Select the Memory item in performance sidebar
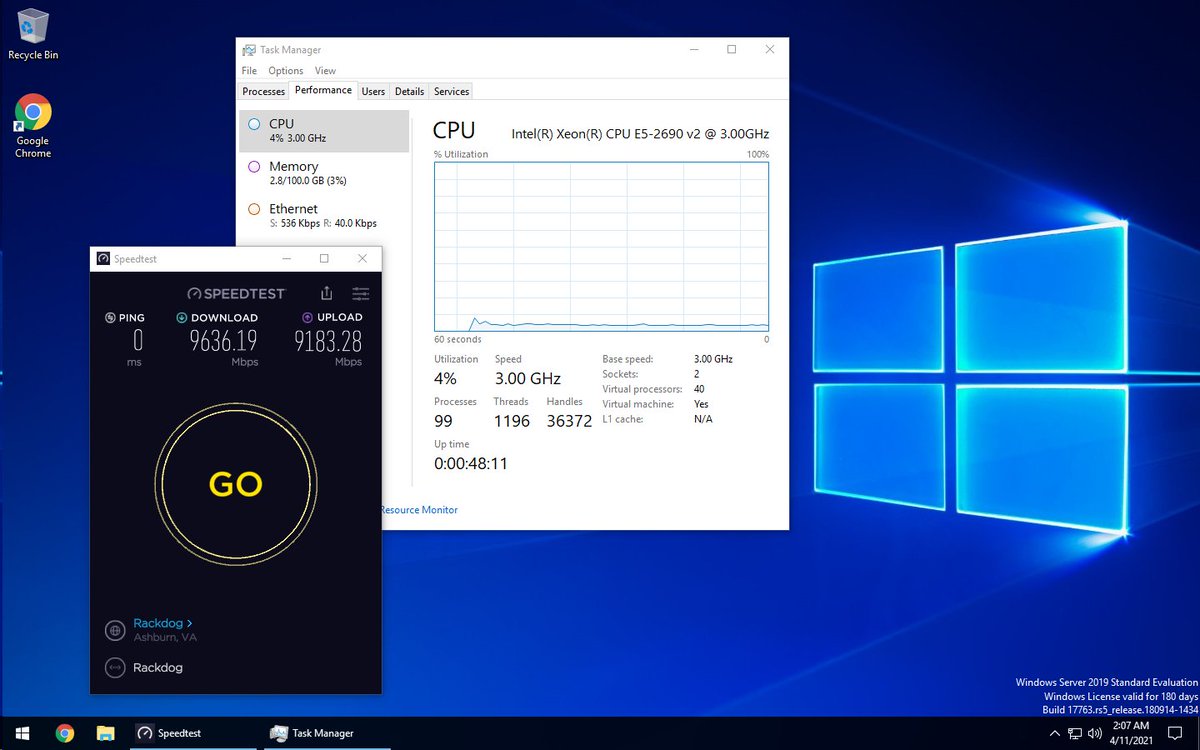This screenshot has height=750, width=1200. tap(324, 173)
